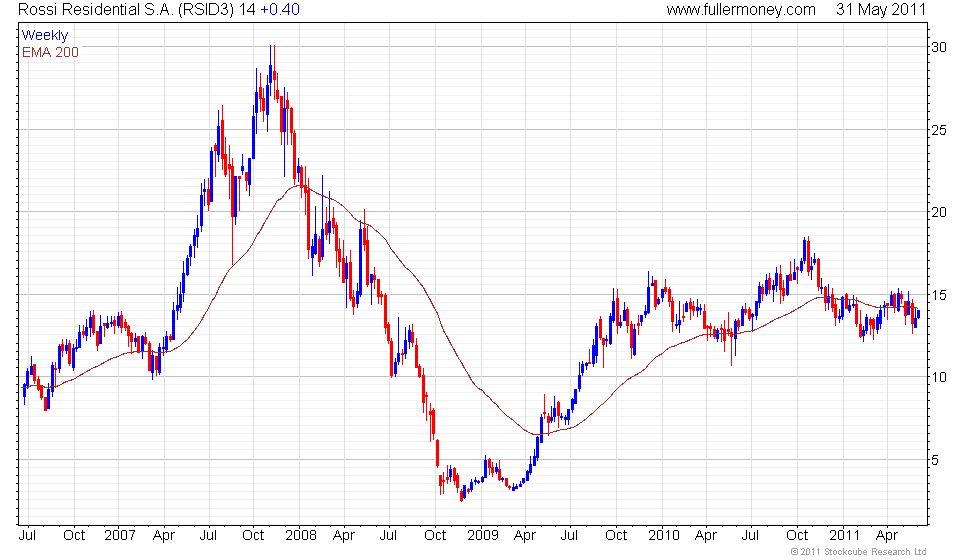Click the Rossi Residential S.A. chart title
Viewport: 980px width, 560px height.
click(x=136, y=10)
